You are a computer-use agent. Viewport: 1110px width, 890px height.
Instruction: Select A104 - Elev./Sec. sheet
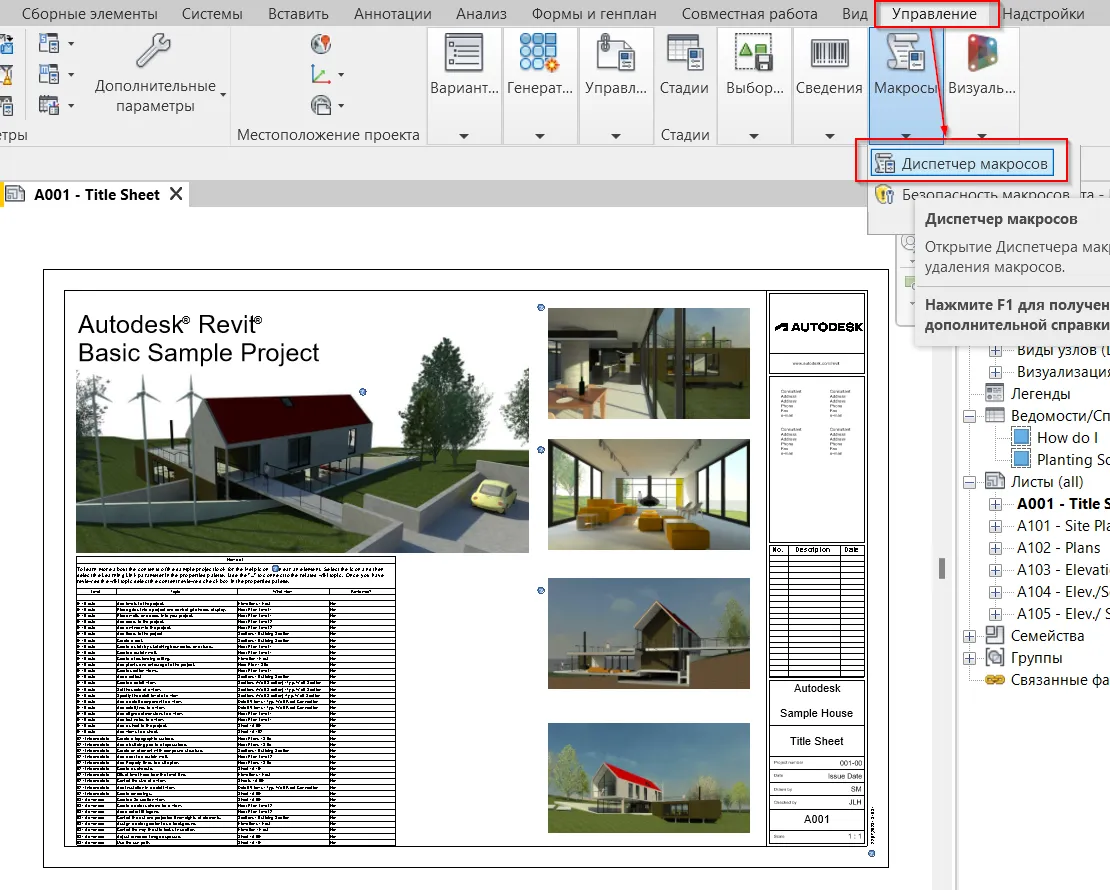(x=1062, y=592)
